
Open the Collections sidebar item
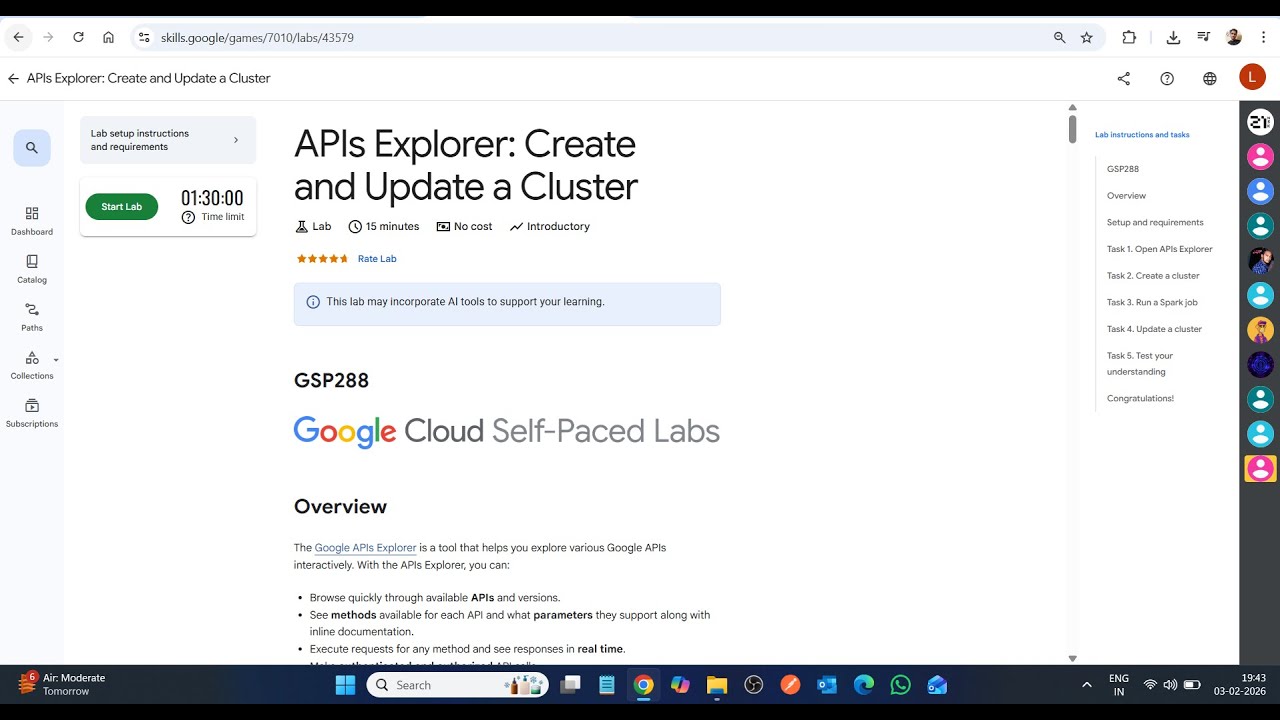tap(32, 365)
